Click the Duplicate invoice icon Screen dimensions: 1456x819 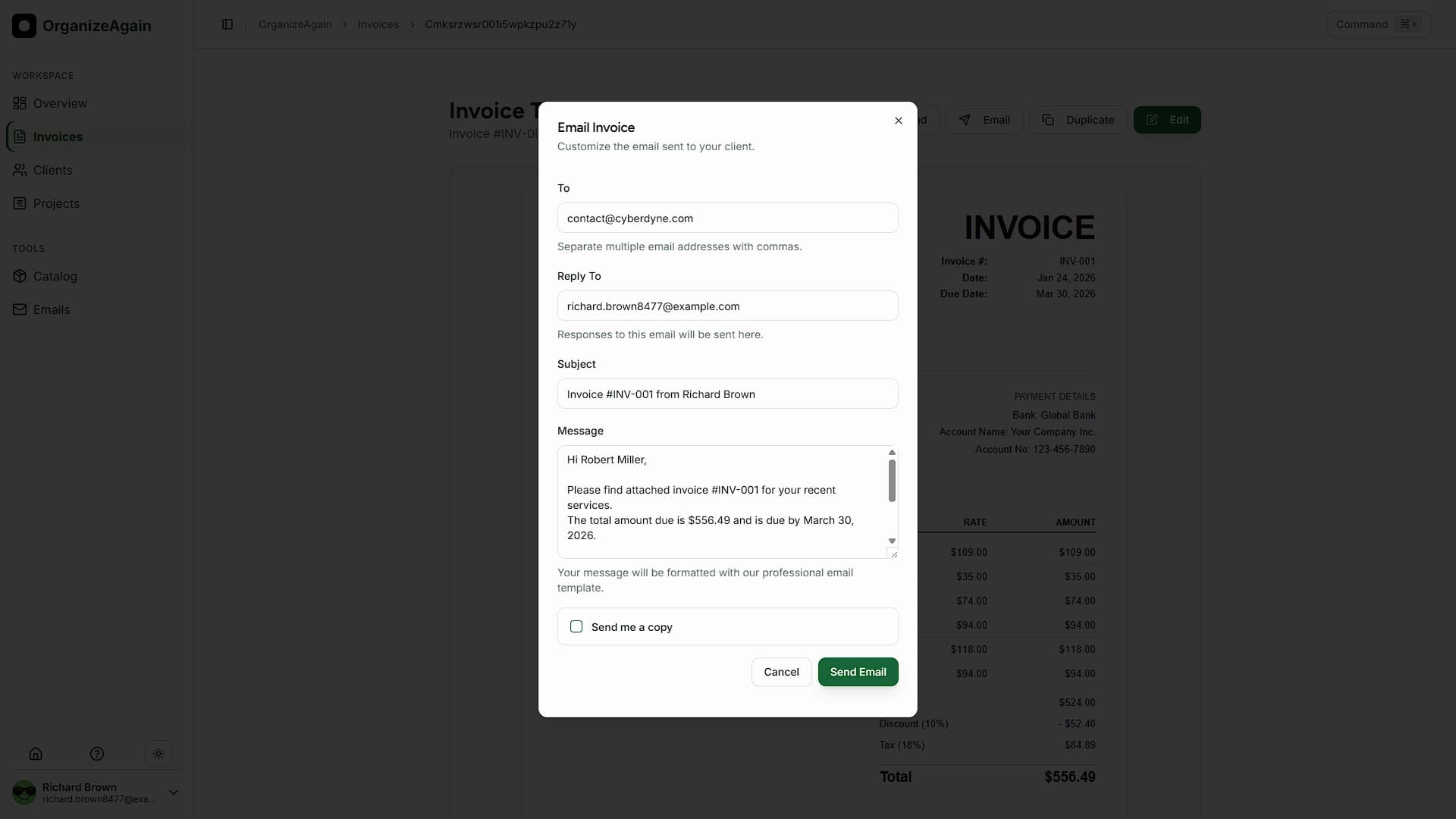click(x=1050, y=120)
